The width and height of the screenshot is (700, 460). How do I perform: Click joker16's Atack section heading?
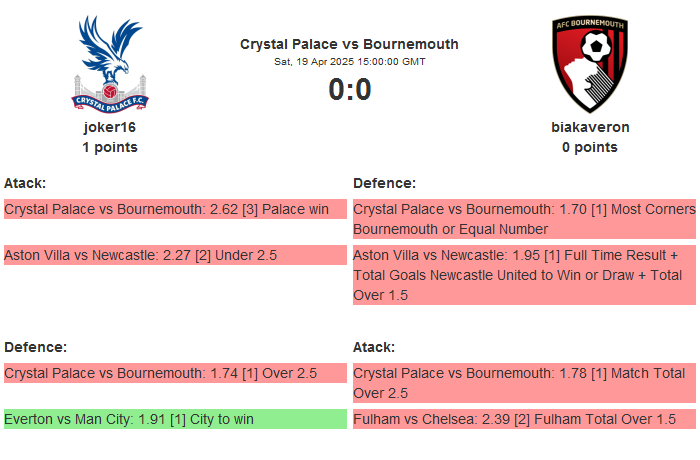point(25,183)
